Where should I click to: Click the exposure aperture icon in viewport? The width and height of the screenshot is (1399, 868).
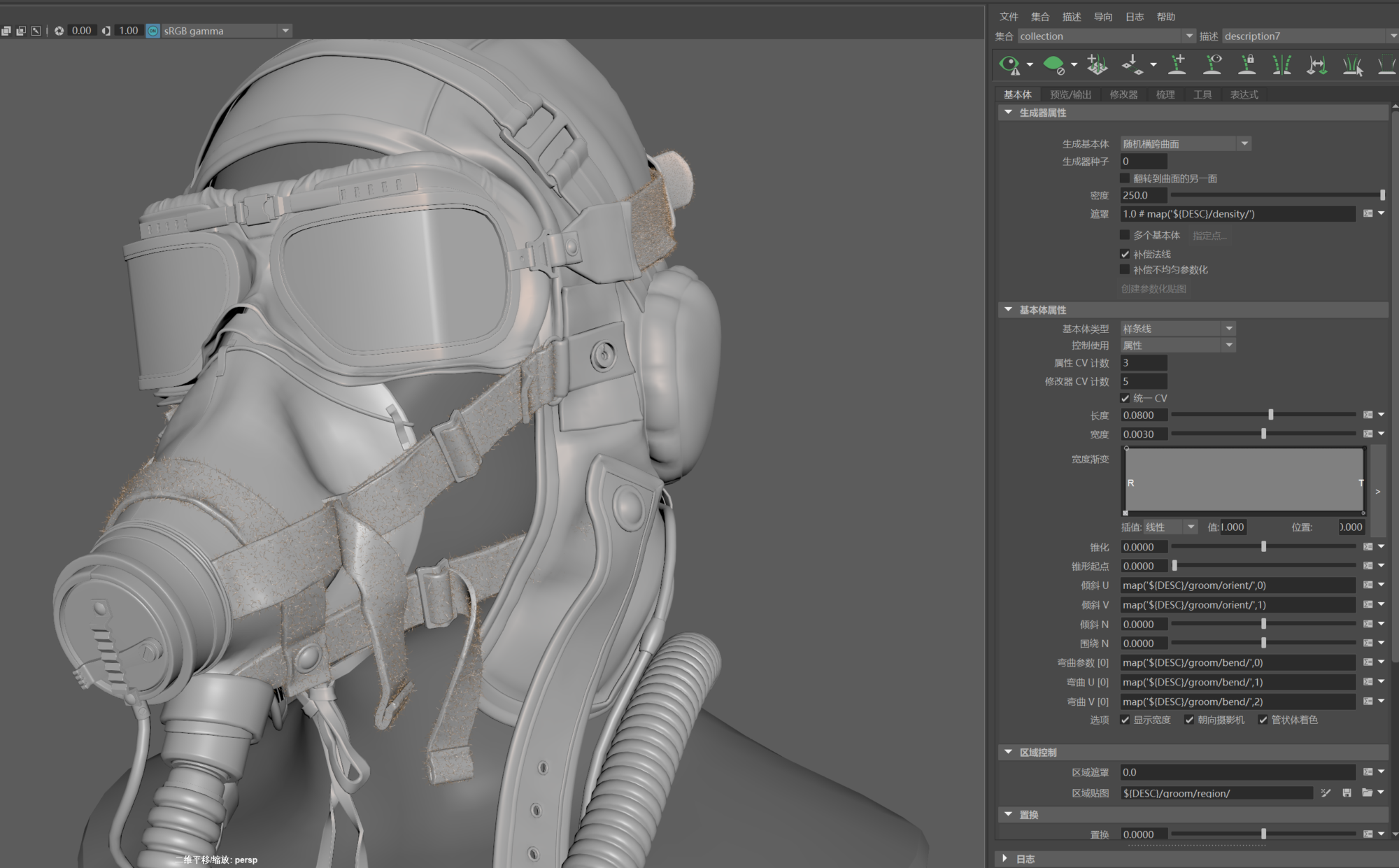pyautogui.click(x=59, y=31)
